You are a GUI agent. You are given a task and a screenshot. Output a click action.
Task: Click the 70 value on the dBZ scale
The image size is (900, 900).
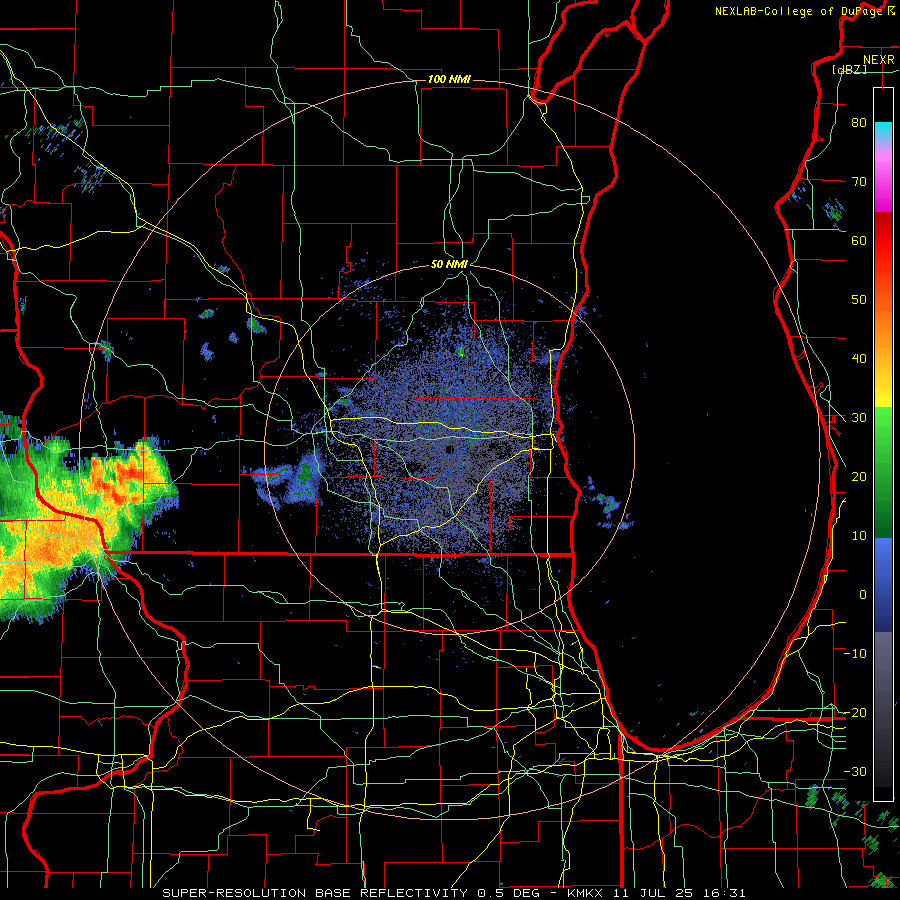[x=859, y=181]
